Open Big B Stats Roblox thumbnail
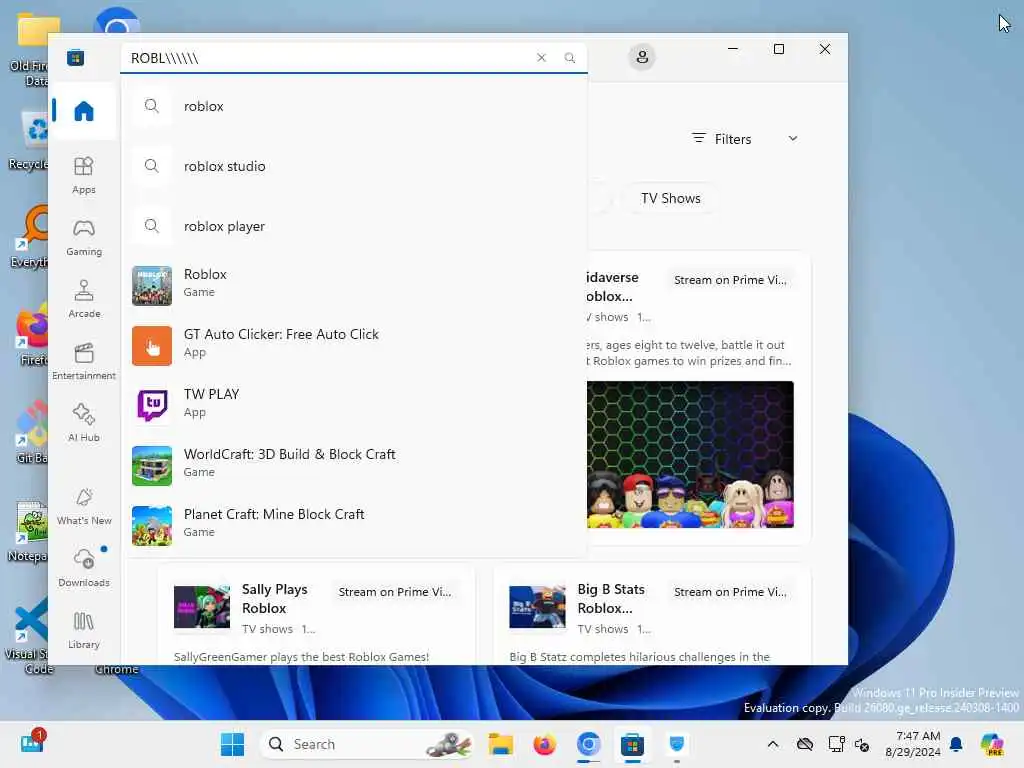This screenshot has height=768, width=1024. [537, 607]
